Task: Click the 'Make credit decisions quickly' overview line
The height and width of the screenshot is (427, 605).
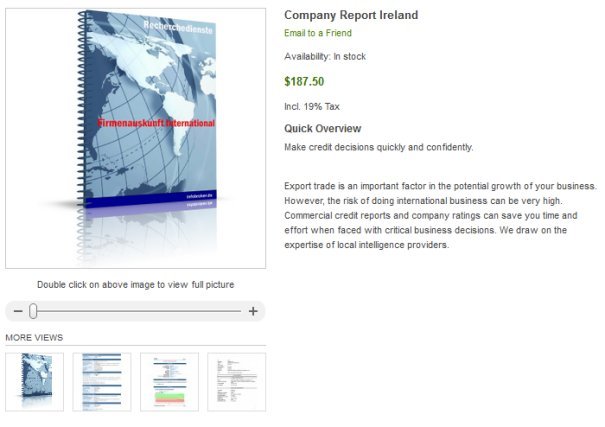Action: point(378,147)
